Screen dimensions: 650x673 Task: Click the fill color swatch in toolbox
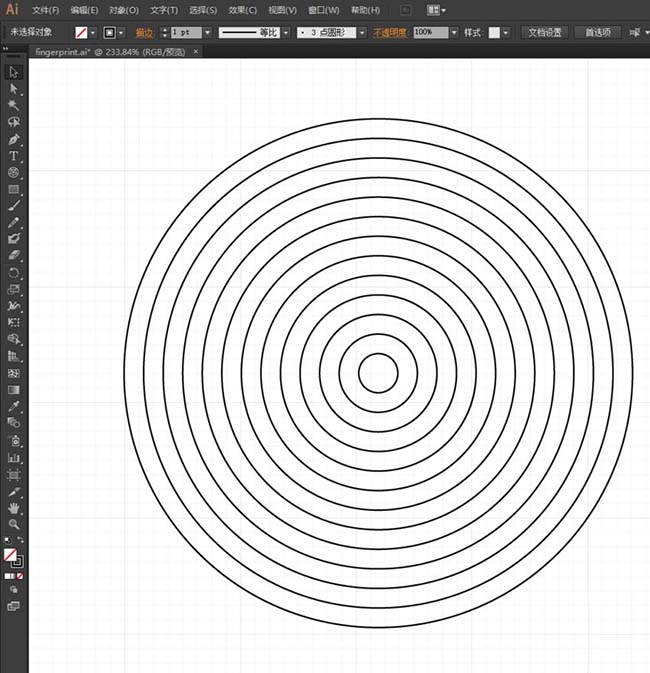10,553
